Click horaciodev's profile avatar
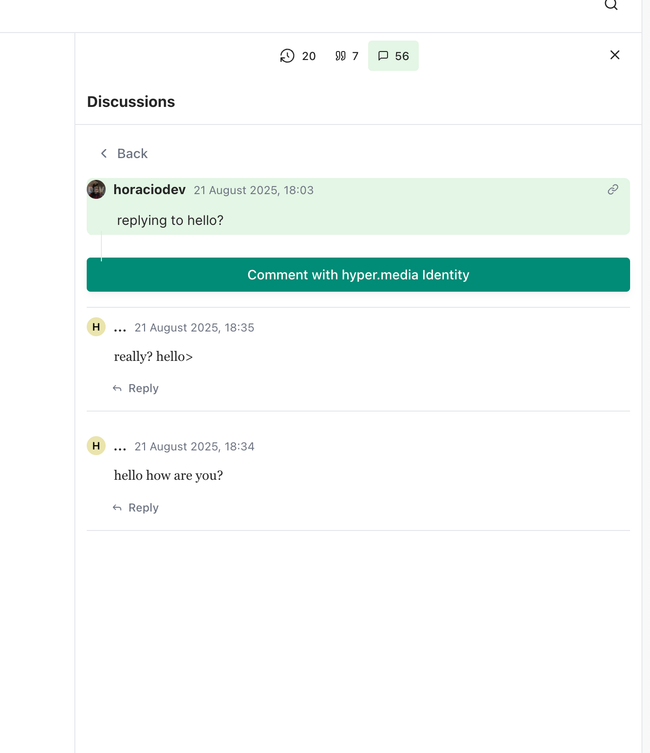 [96, 190]
